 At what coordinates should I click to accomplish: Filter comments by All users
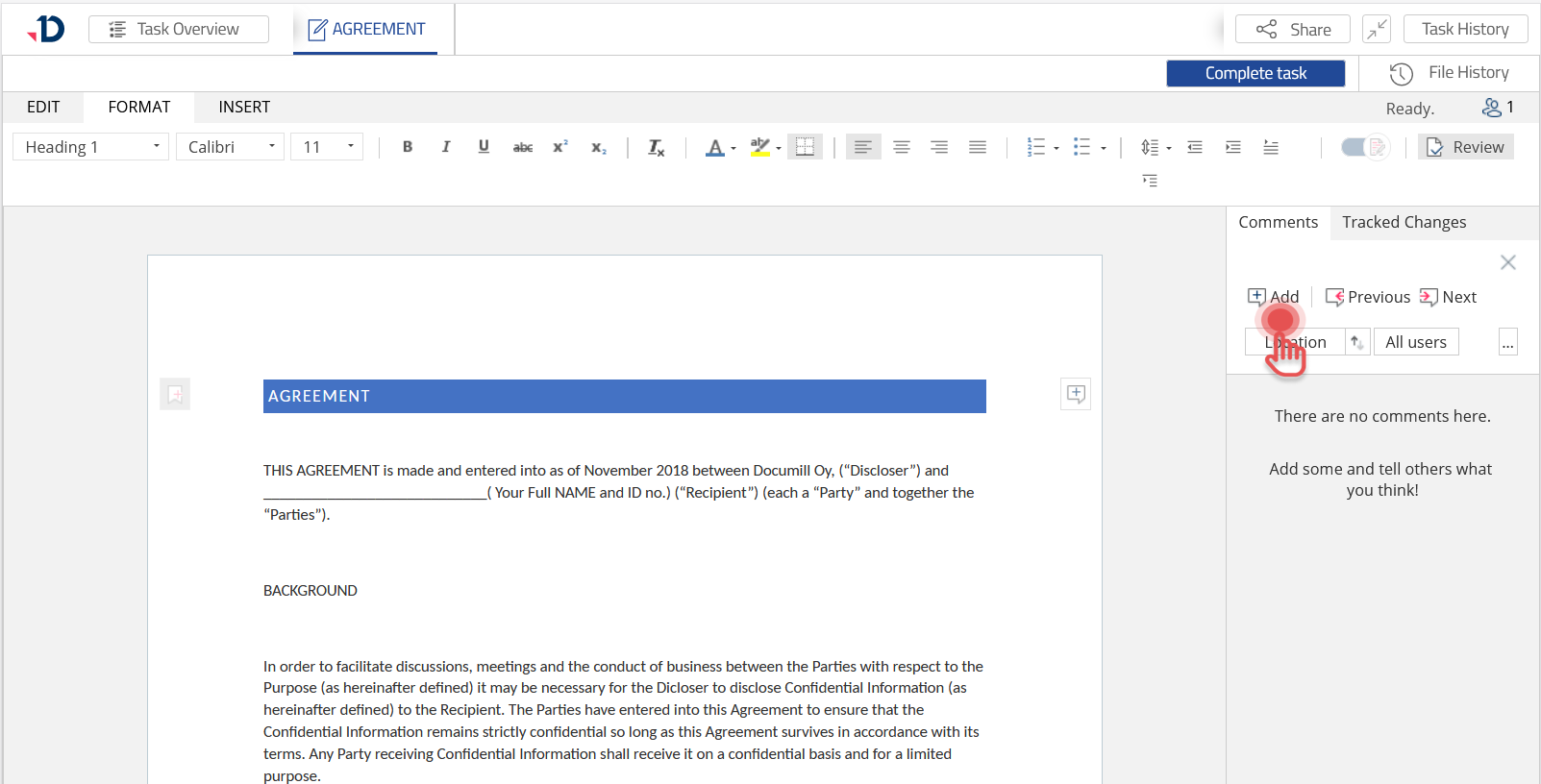point(1415,342)
